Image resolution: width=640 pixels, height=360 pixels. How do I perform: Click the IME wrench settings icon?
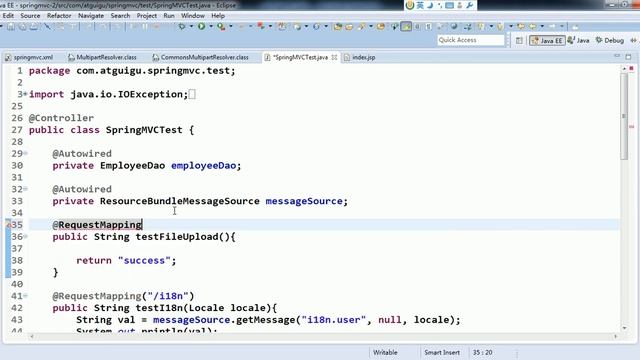470,5
